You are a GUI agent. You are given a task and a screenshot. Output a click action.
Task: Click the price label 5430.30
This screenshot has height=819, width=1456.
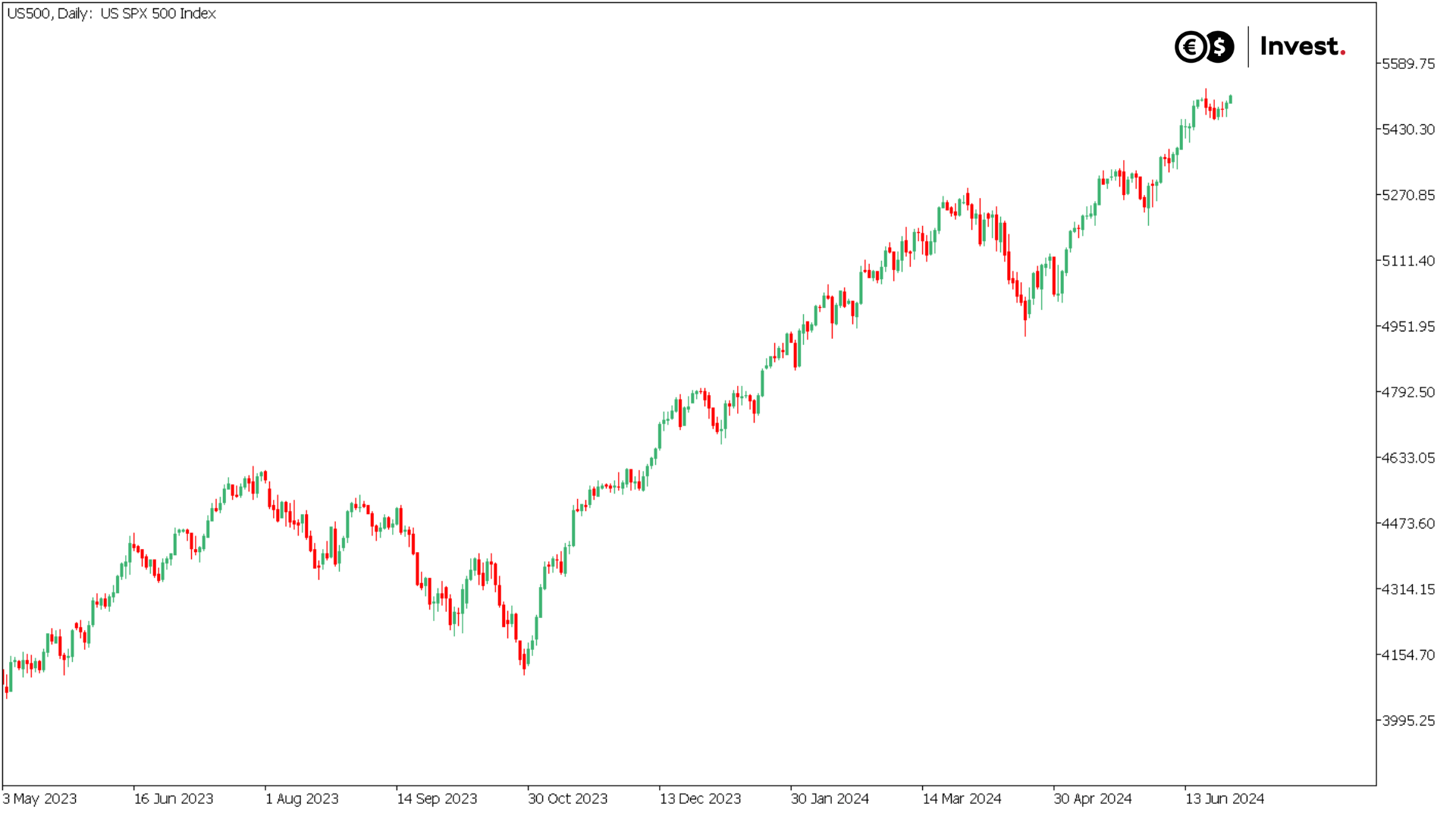click(x=1408, y=130)
